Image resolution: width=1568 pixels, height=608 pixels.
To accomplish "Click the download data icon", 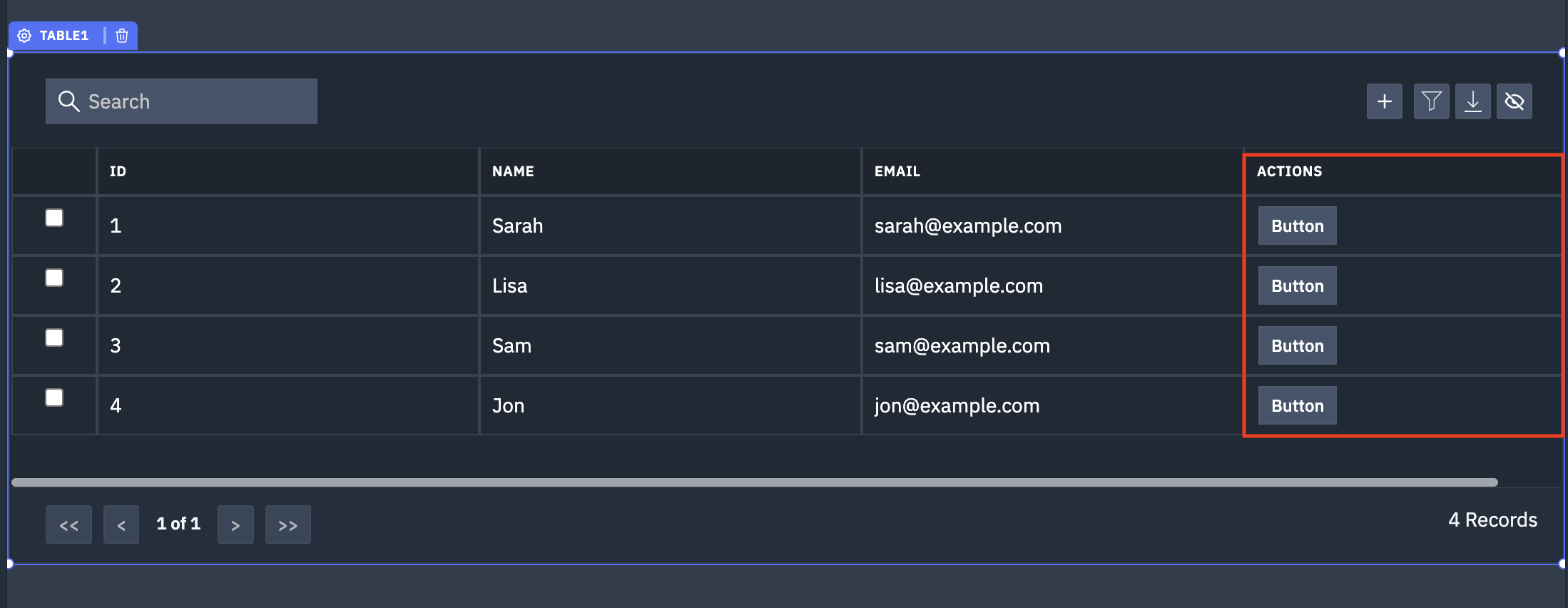I will (x=1472, y=101).
